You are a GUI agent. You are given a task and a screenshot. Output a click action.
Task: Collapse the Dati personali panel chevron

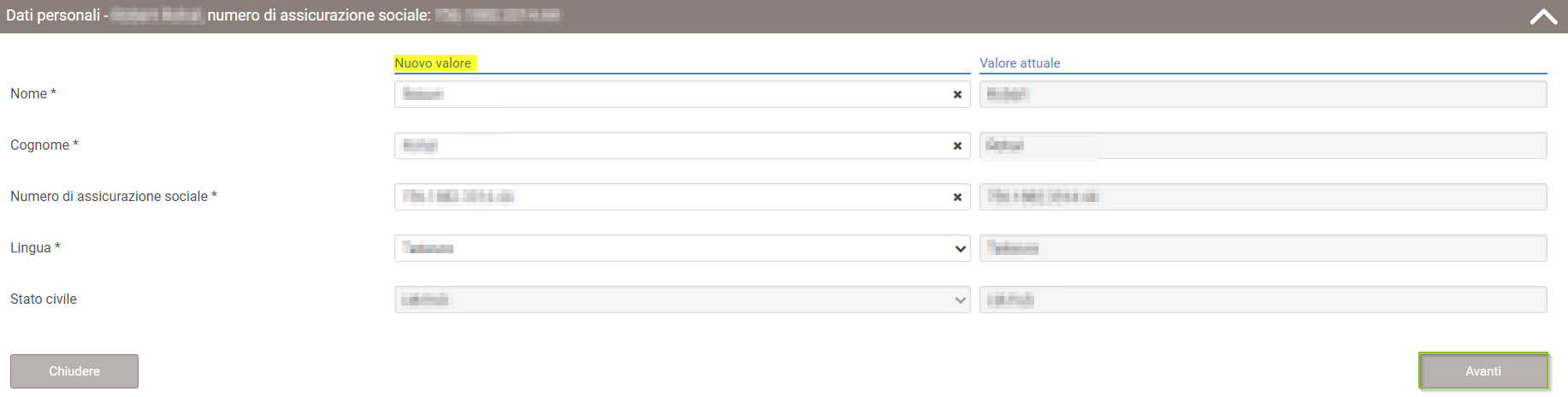[1543, 17]
